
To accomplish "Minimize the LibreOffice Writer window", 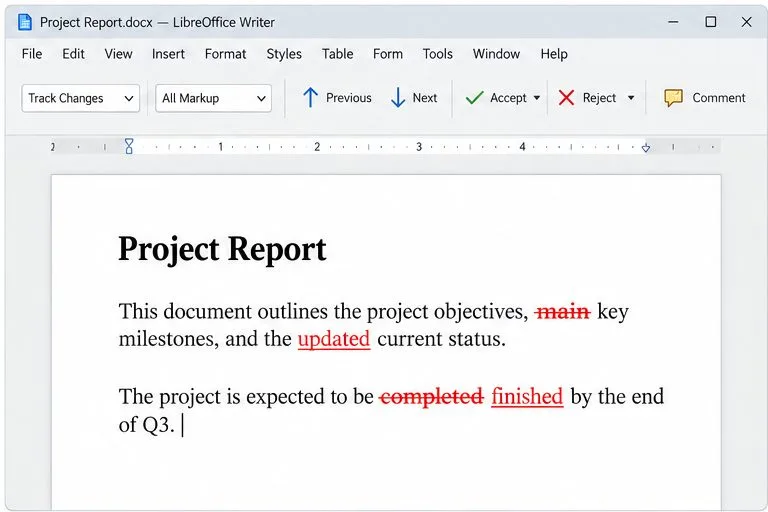I will [673, 22].
